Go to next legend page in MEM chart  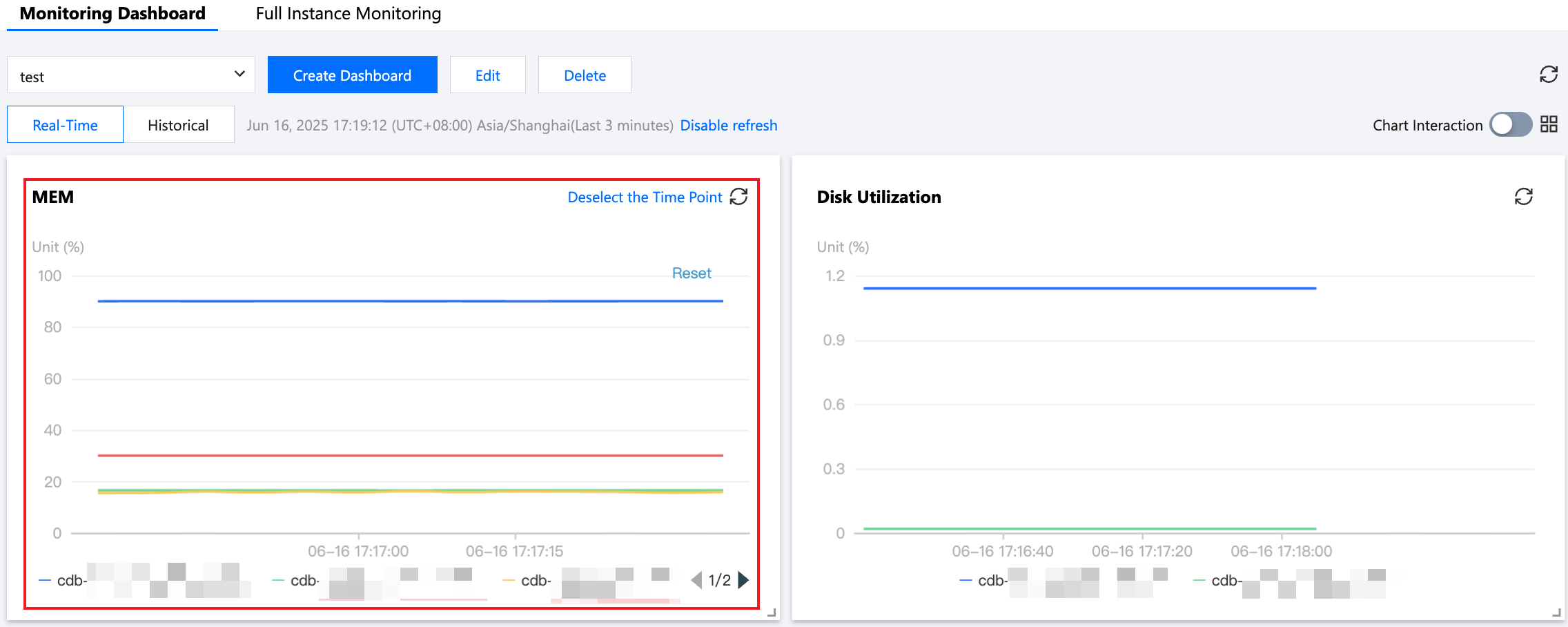(743, 580)
